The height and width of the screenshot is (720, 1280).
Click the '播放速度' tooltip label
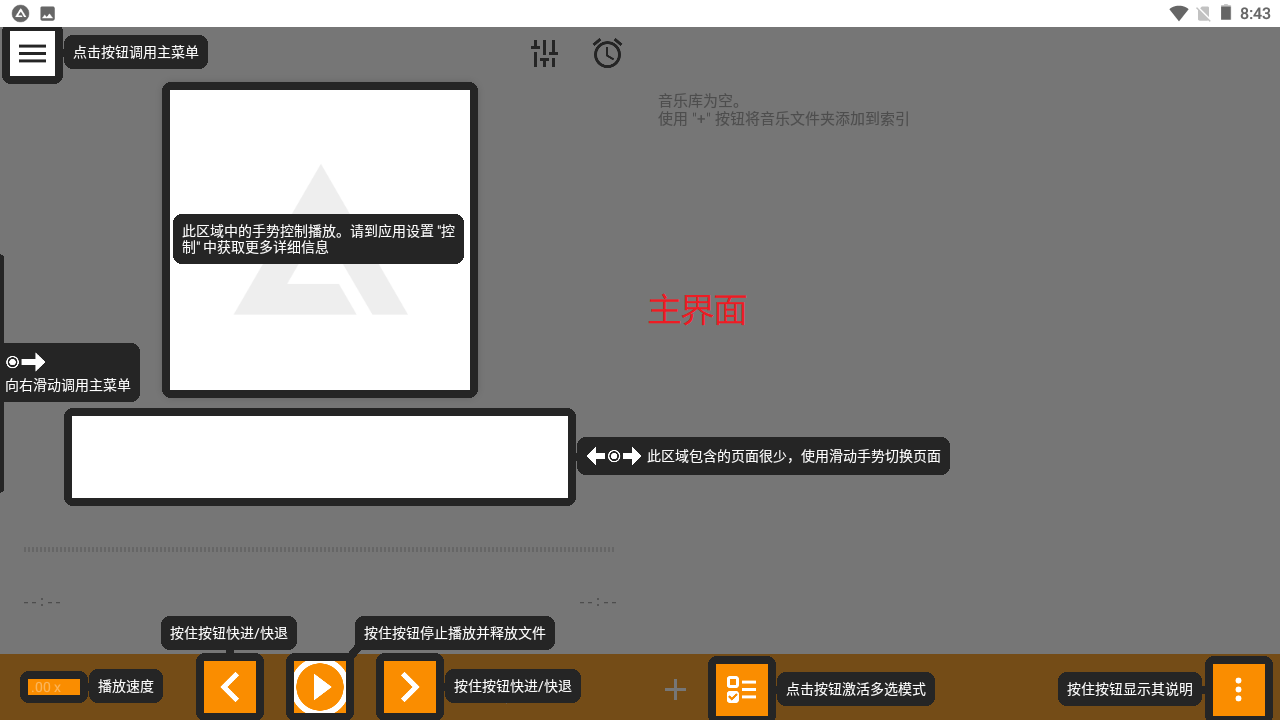pyautogui.click(x=126, y=687)
